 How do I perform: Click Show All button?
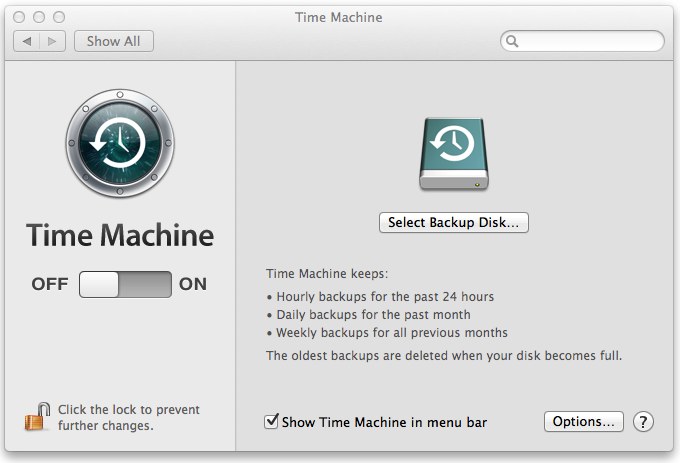pyautogui.click(x=114, y=41)
